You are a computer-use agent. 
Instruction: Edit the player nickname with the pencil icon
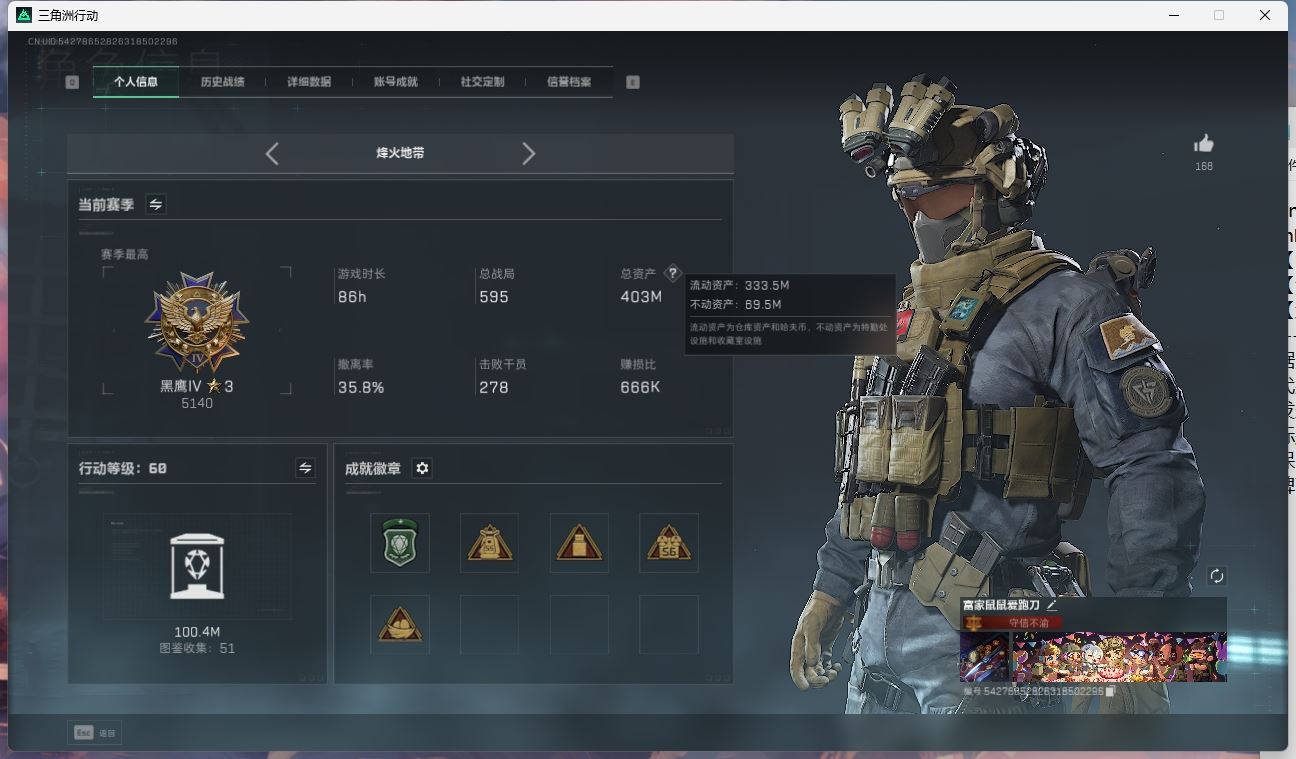(1052, 605)
